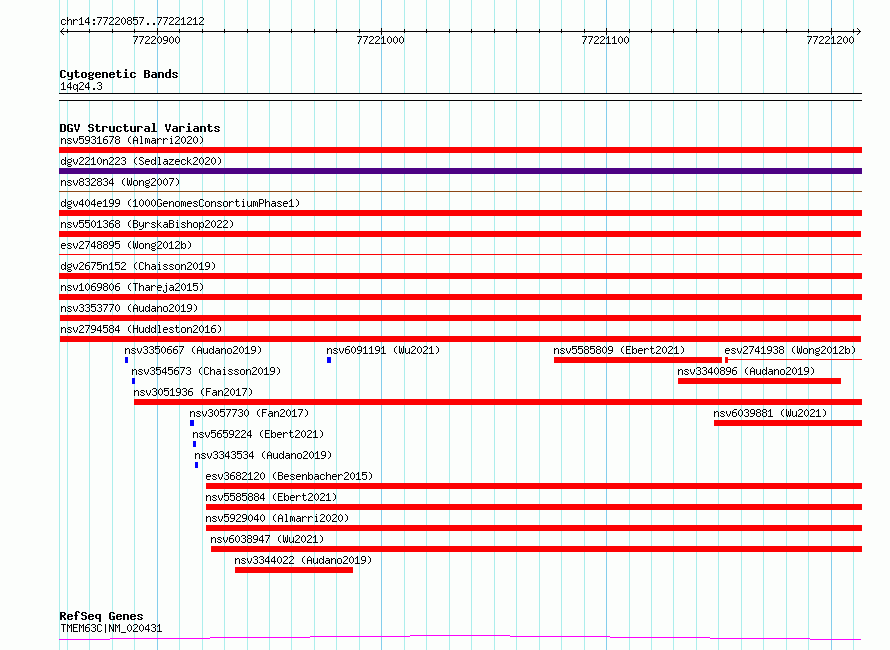The width and height of the screenshot is (890, 650).
Task: Select the blue marker under nsv3057730
Action: point(192,423)
